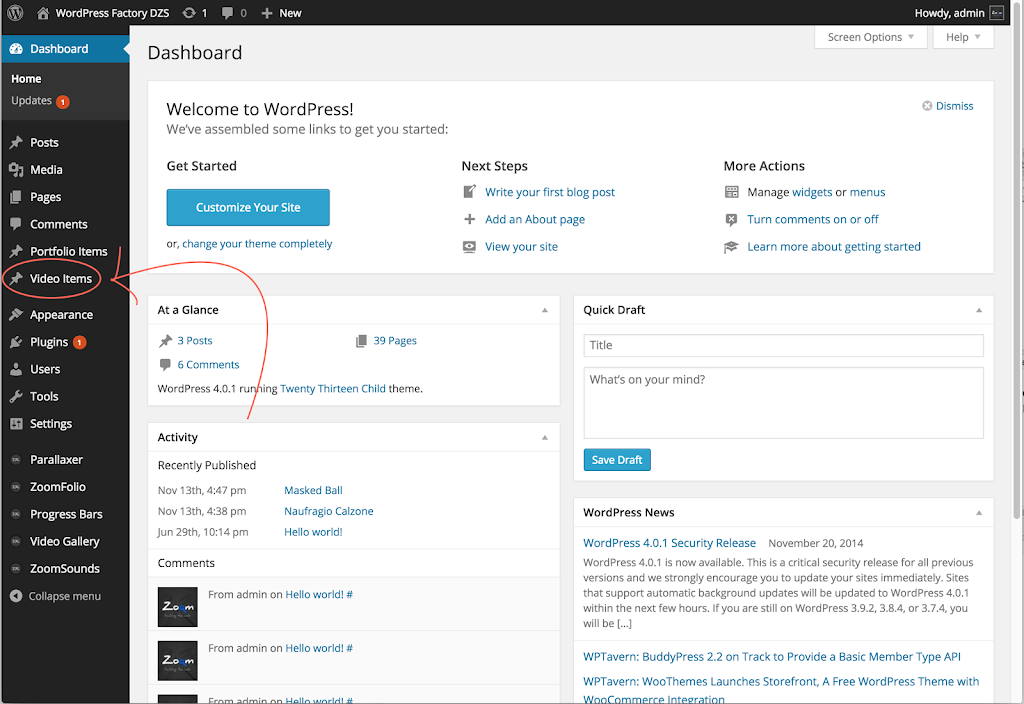This screenshot has width=1024, height=704.
Task: Click the Settings sliders icon
Action: click(16, 424)
